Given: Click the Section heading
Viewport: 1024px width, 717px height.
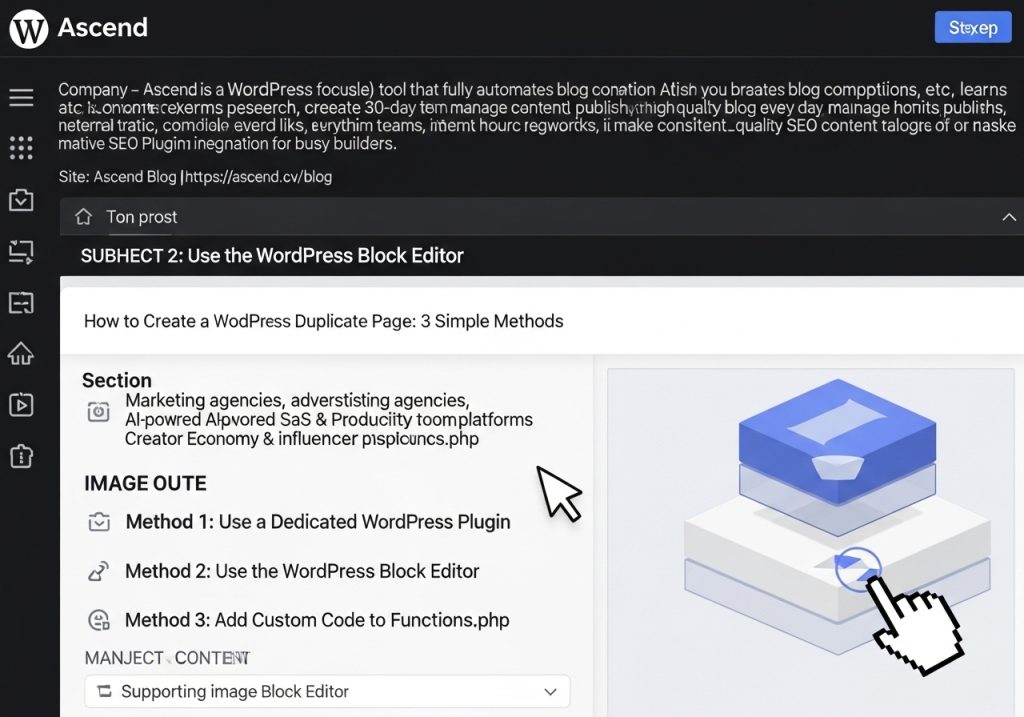Looking at the screenshot, I should (x=117, y=380).
